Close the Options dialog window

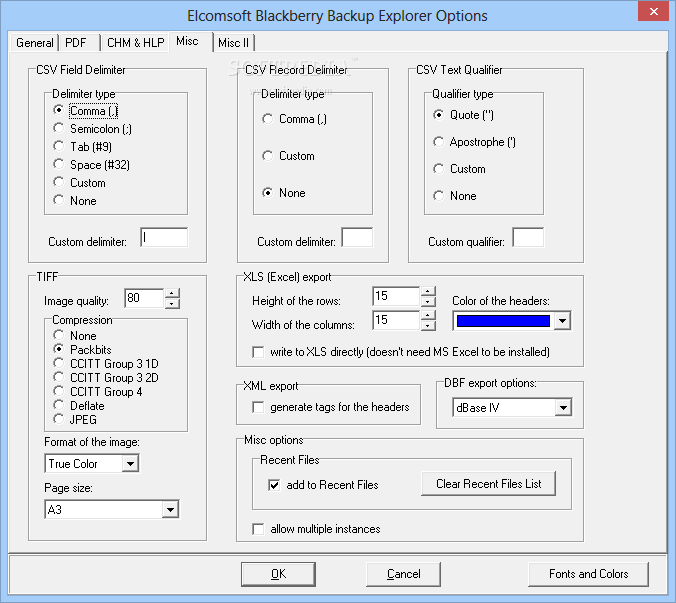pyautogui.click(x=653, y=12)
